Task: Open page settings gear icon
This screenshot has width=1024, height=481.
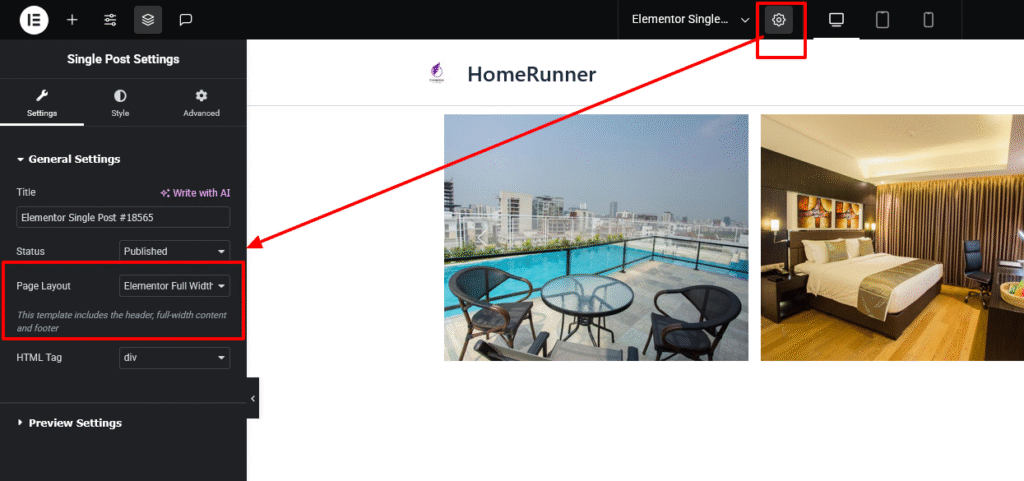Action: pyautogui.click(x=778, y=20)
